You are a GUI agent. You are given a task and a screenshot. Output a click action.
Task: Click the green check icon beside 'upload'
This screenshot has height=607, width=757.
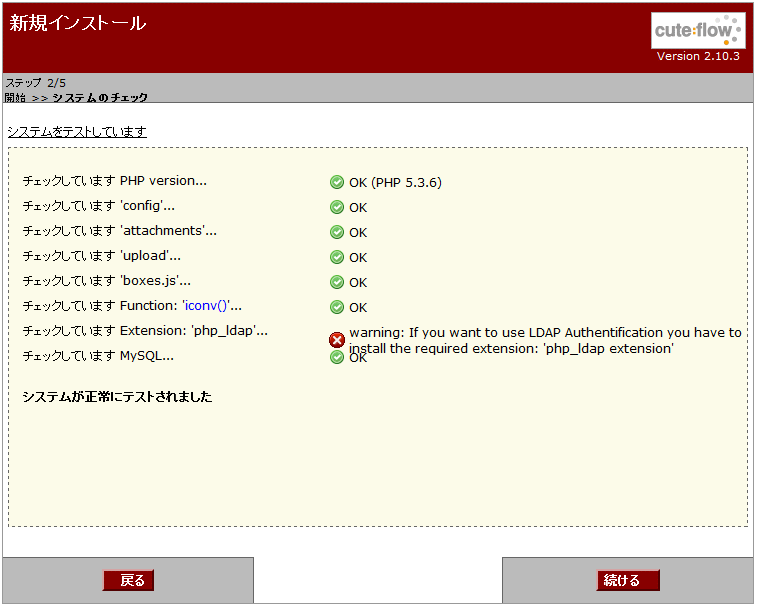[337, 257]
